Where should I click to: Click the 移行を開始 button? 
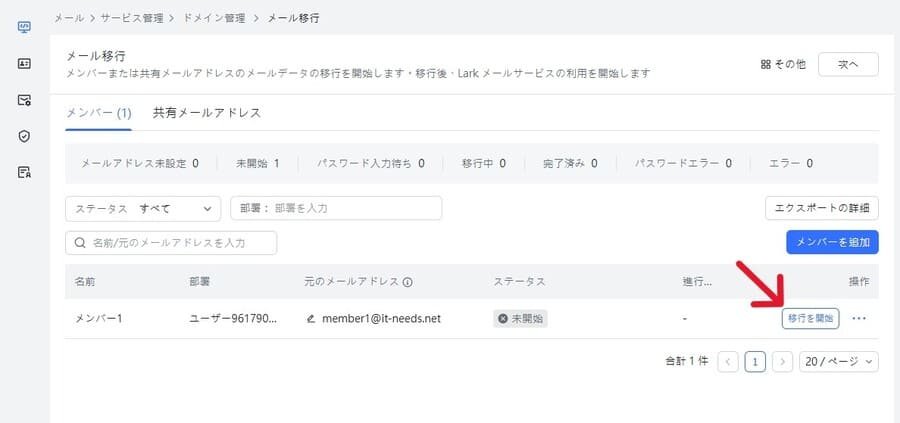click(x=810, y=319)
